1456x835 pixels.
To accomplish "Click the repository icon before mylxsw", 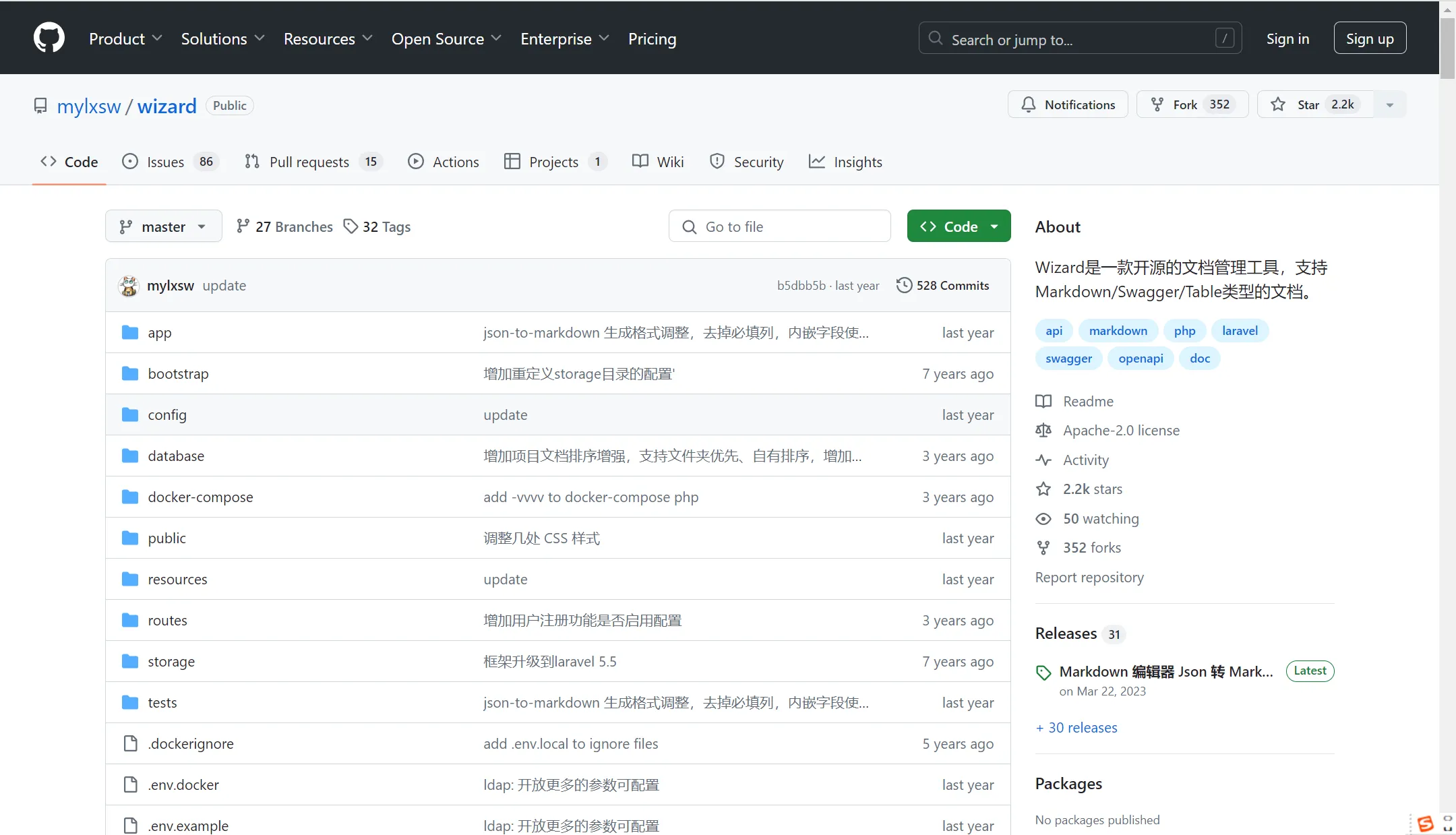I will [41, 106].
